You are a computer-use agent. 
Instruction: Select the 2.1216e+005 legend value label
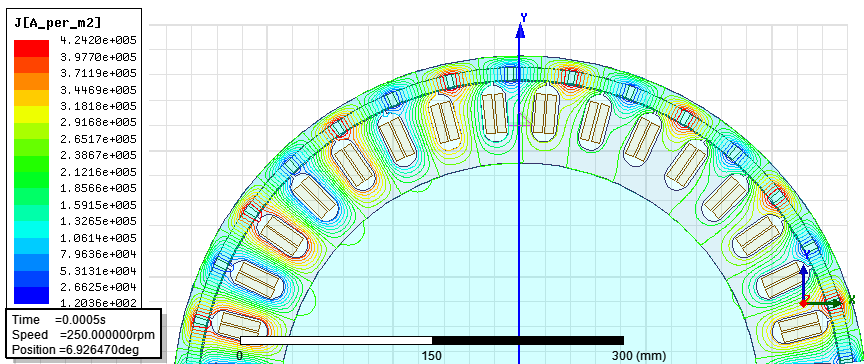click(99, 172)
